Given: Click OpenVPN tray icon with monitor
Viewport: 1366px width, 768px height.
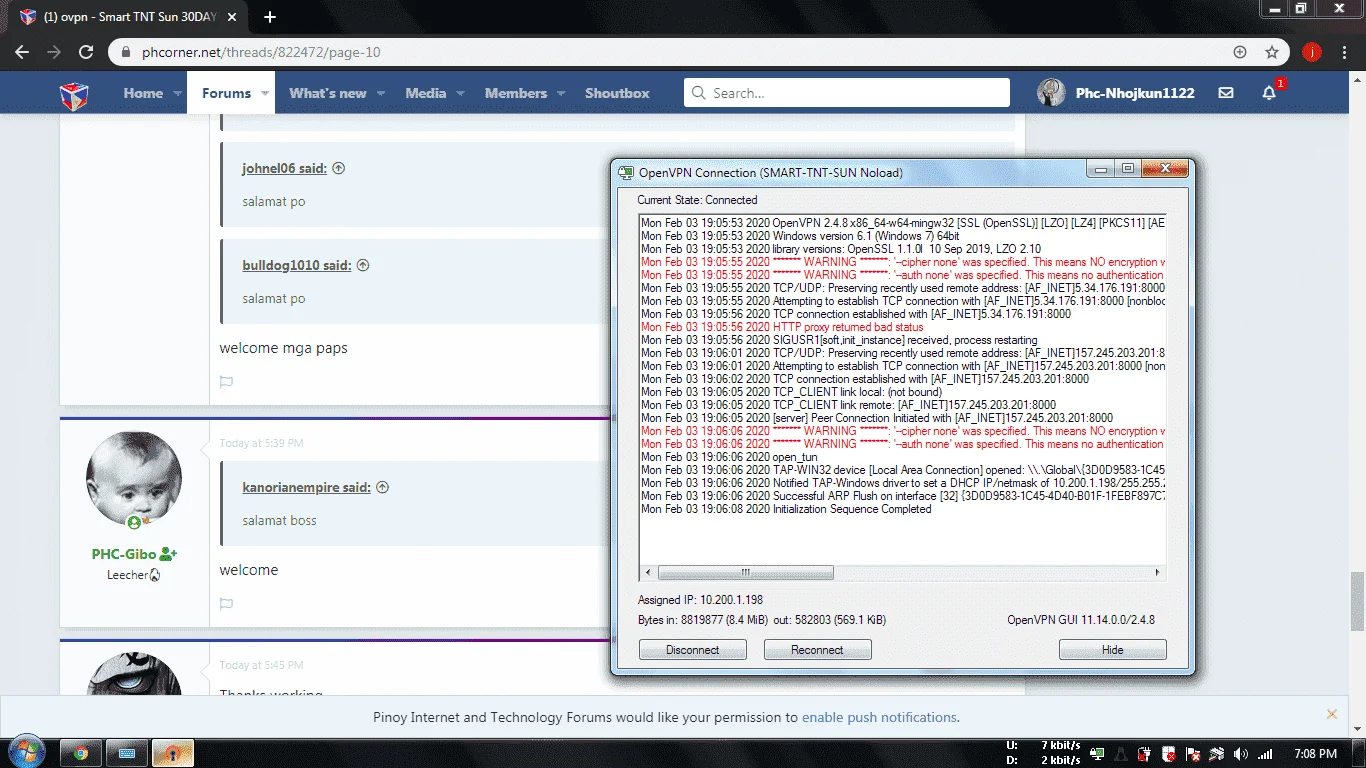Looking at the screenshot, I should (1098, 754).
